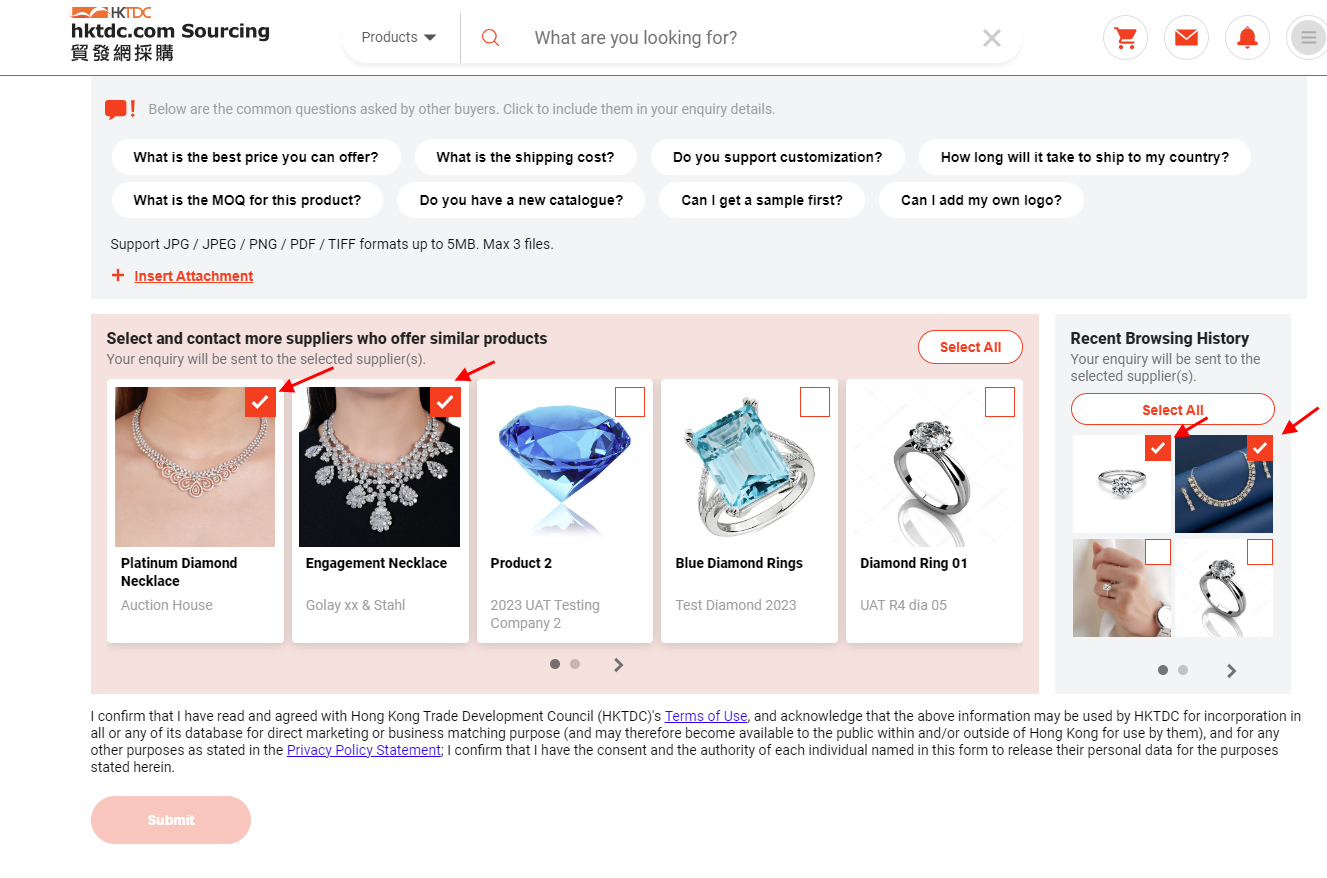Select 'Can I get a sample first?' question
The height and width of the screenshot is (878, 1327).
tap(762, 200)
